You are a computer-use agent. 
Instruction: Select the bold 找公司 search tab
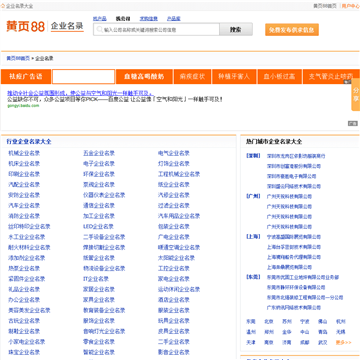click(x=123, y=19)
